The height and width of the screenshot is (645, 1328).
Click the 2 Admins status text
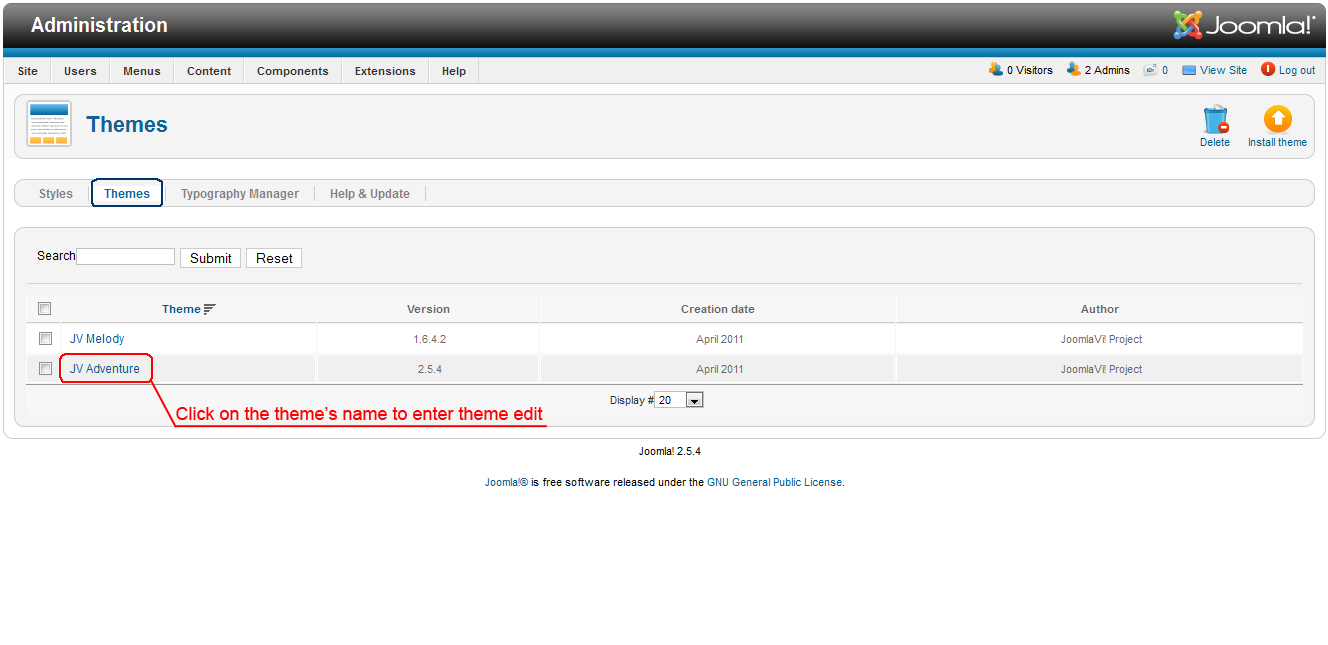point(1107,70)
